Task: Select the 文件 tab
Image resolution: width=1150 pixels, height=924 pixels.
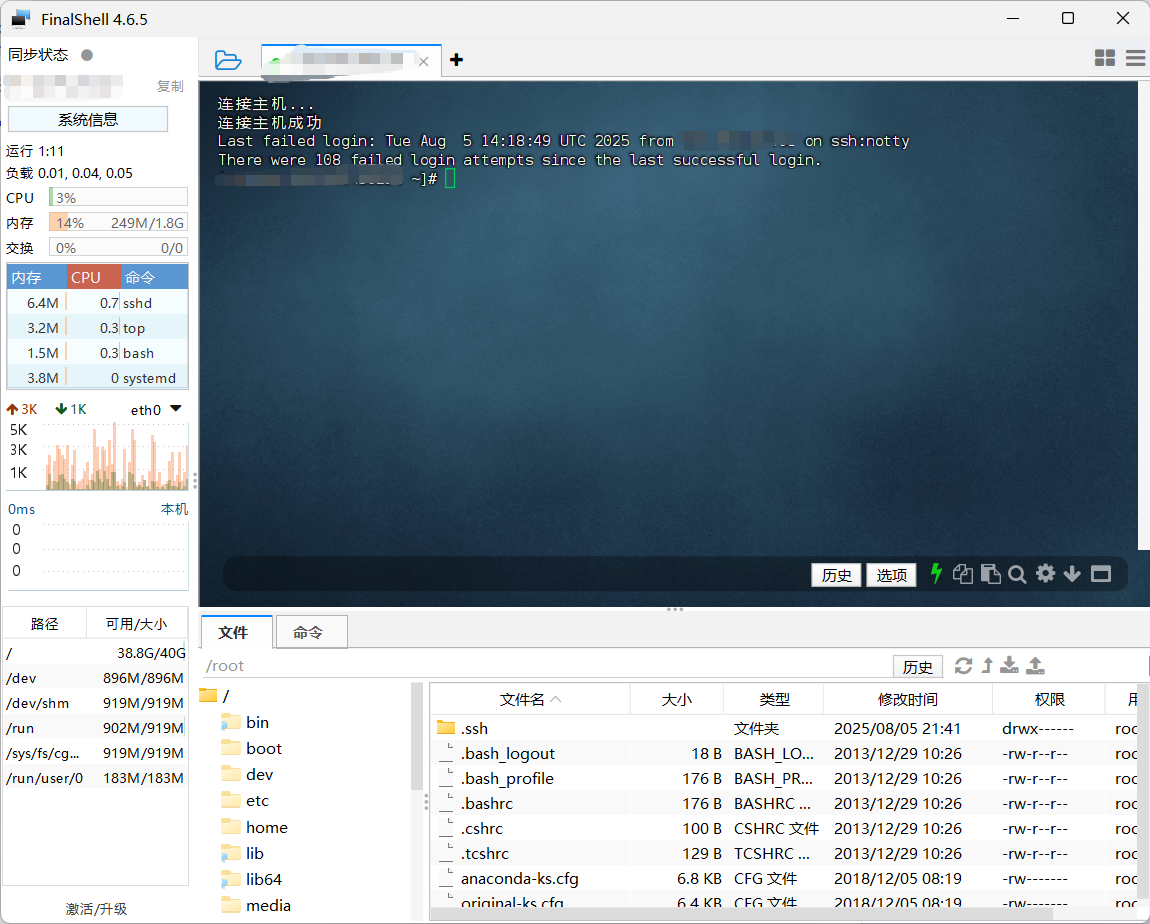Action: (x=233, y=632)
